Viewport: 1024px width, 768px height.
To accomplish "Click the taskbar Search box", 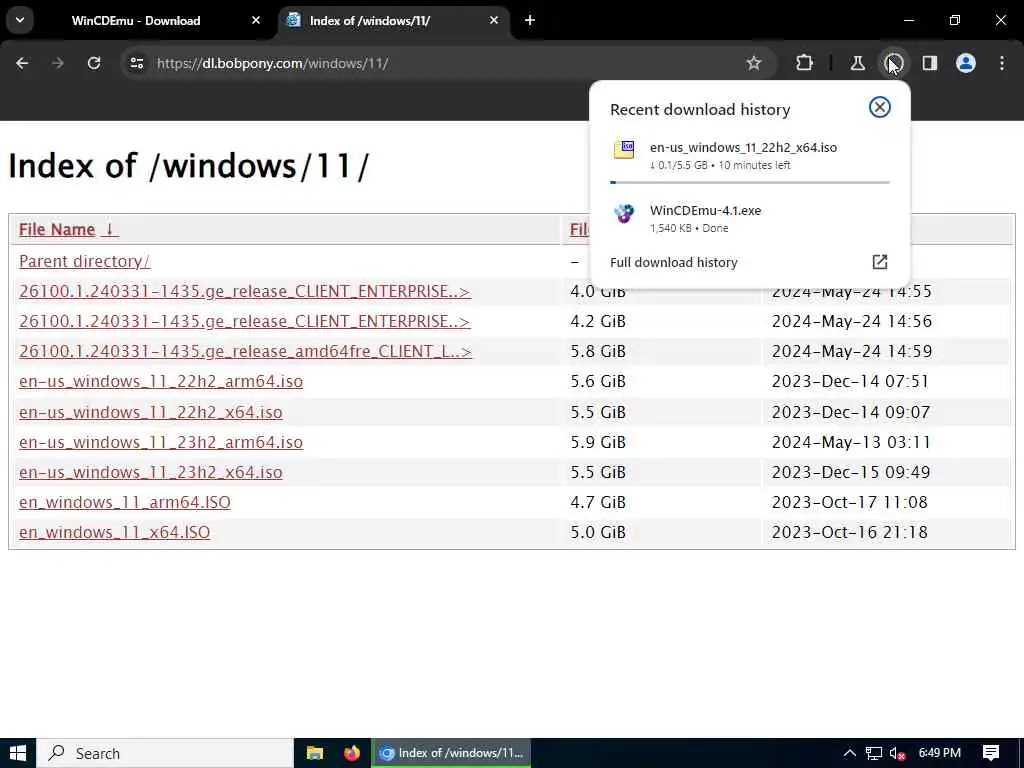I will click(x=165, y=753).
